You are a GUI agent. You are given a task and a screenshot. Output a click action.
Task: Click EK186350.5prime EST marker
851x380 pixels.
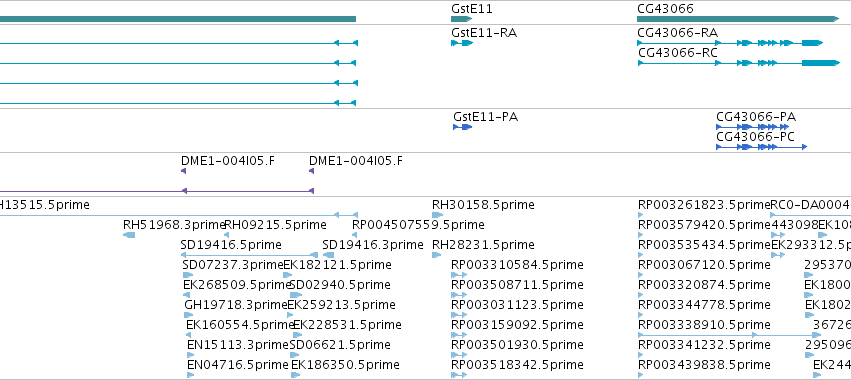point(295,375)
